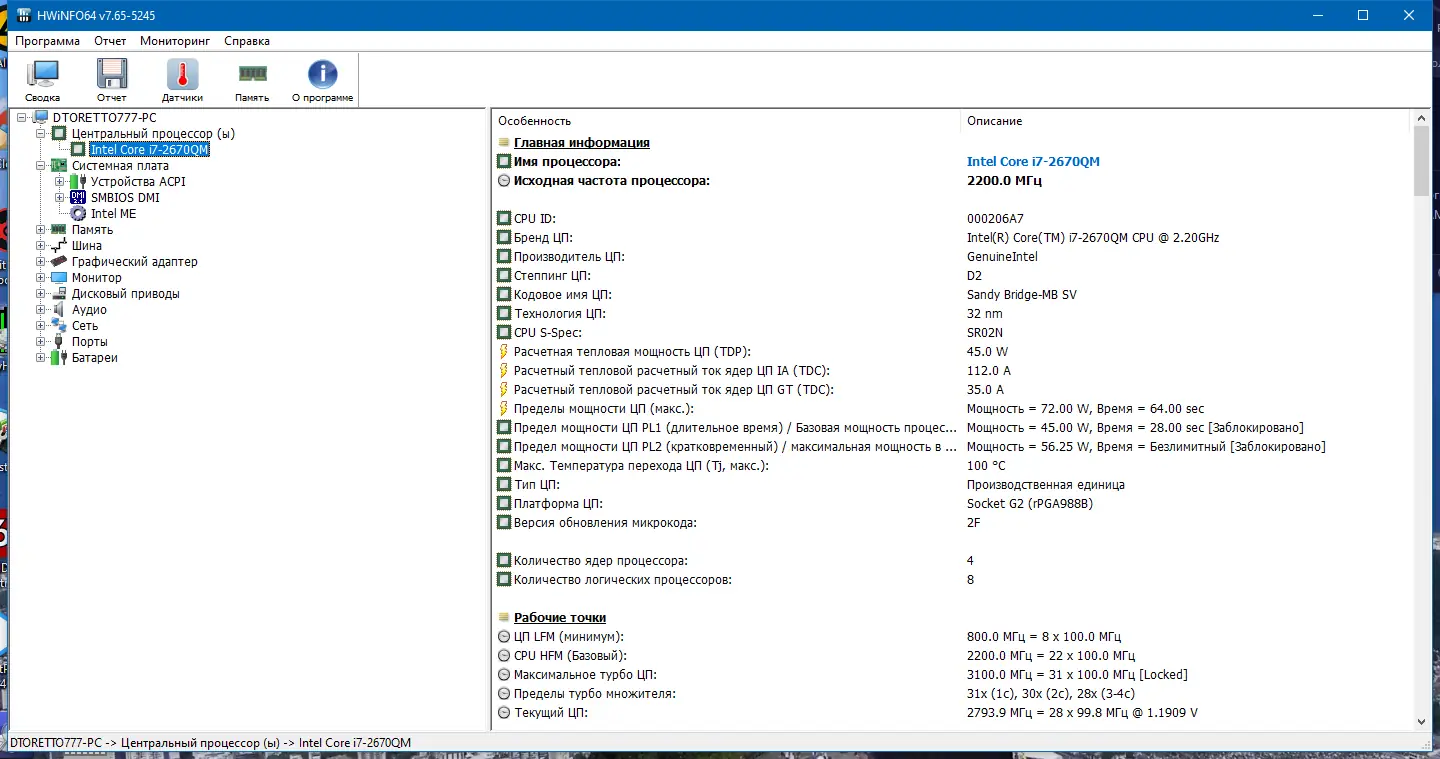Select the ЦП LFM (минимум) row

coord(951,637)
